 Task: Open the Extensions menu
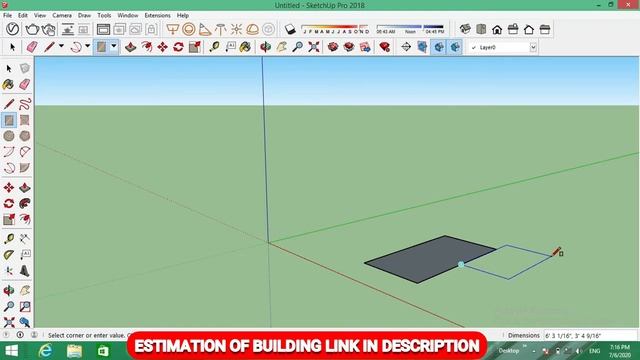[158, 15]
